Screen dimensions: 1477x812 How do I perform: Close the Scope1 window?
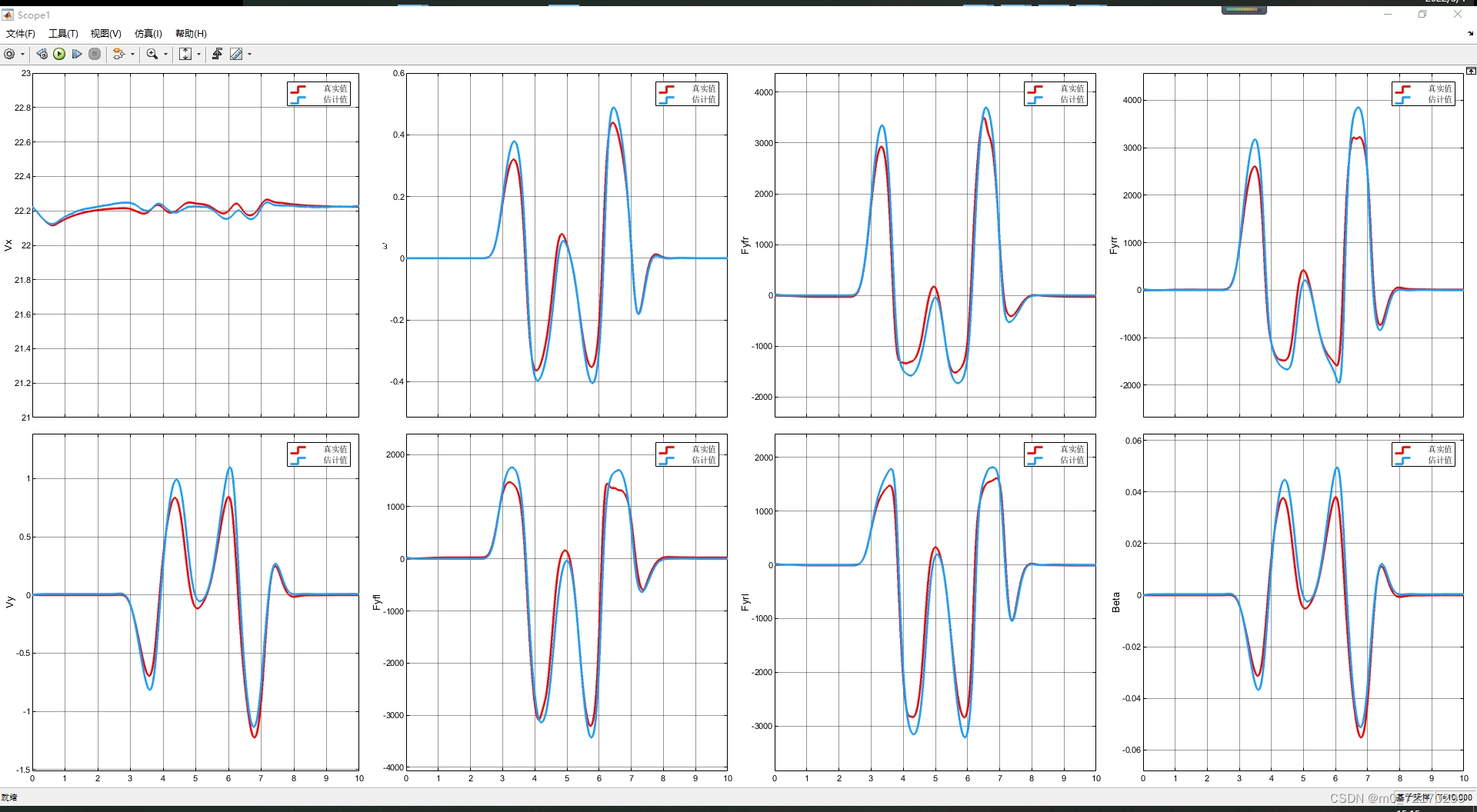click(1458, 15)
